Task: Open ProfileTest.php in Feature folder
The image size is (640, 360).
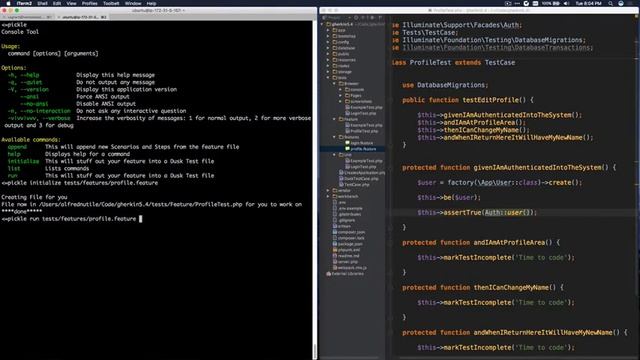Action: tap(362, 131)
